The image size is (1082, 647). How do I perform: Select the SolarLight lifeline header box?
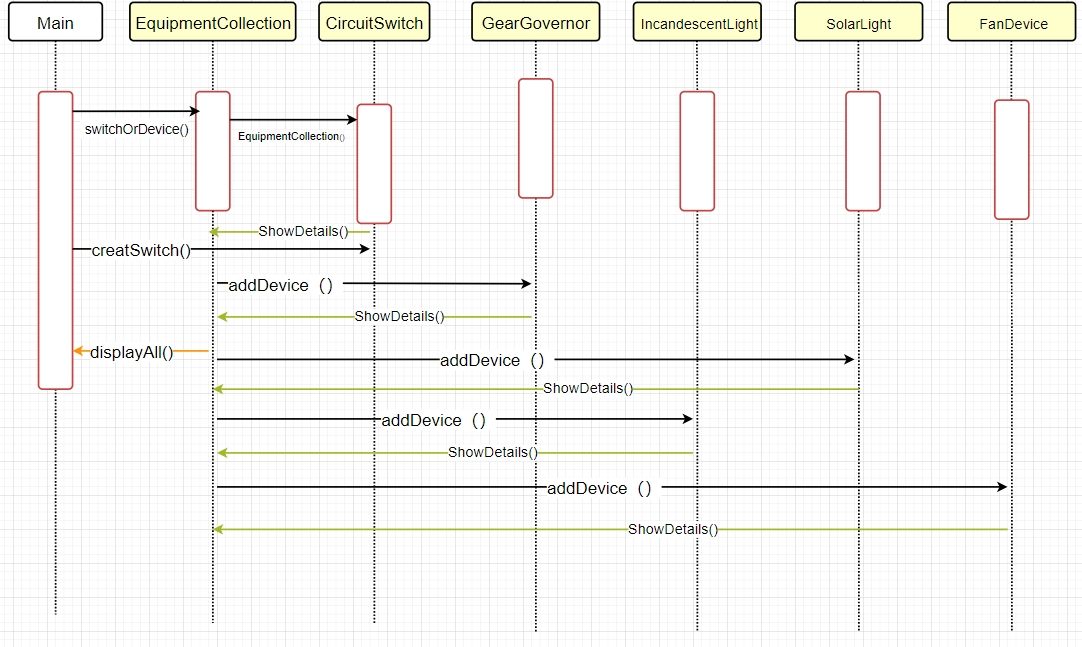(858, 22)
